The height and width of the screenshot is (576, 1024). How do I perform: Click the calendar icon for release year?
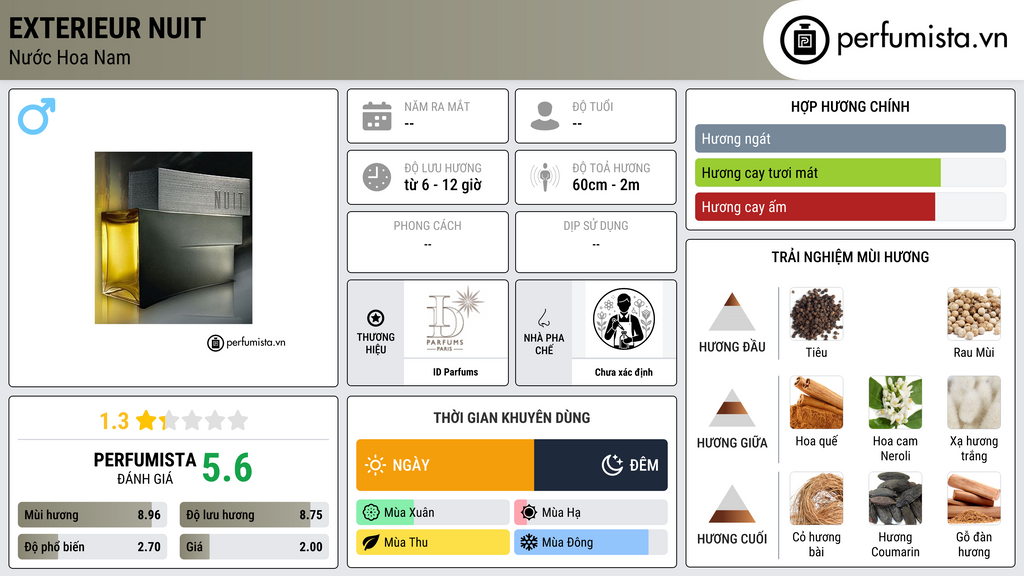coord(377,116)
